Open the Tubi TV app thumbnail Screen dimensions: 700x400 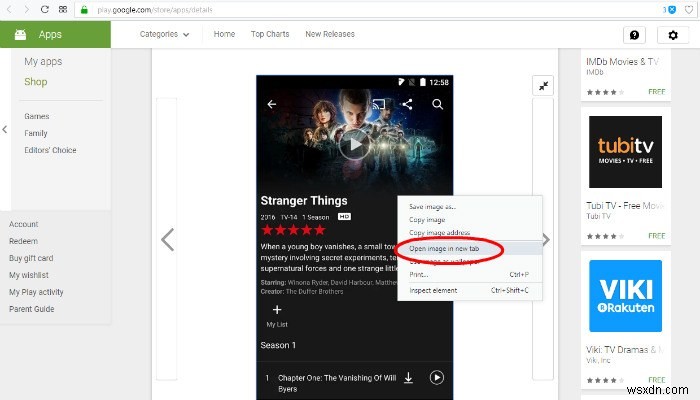(625, 152)
